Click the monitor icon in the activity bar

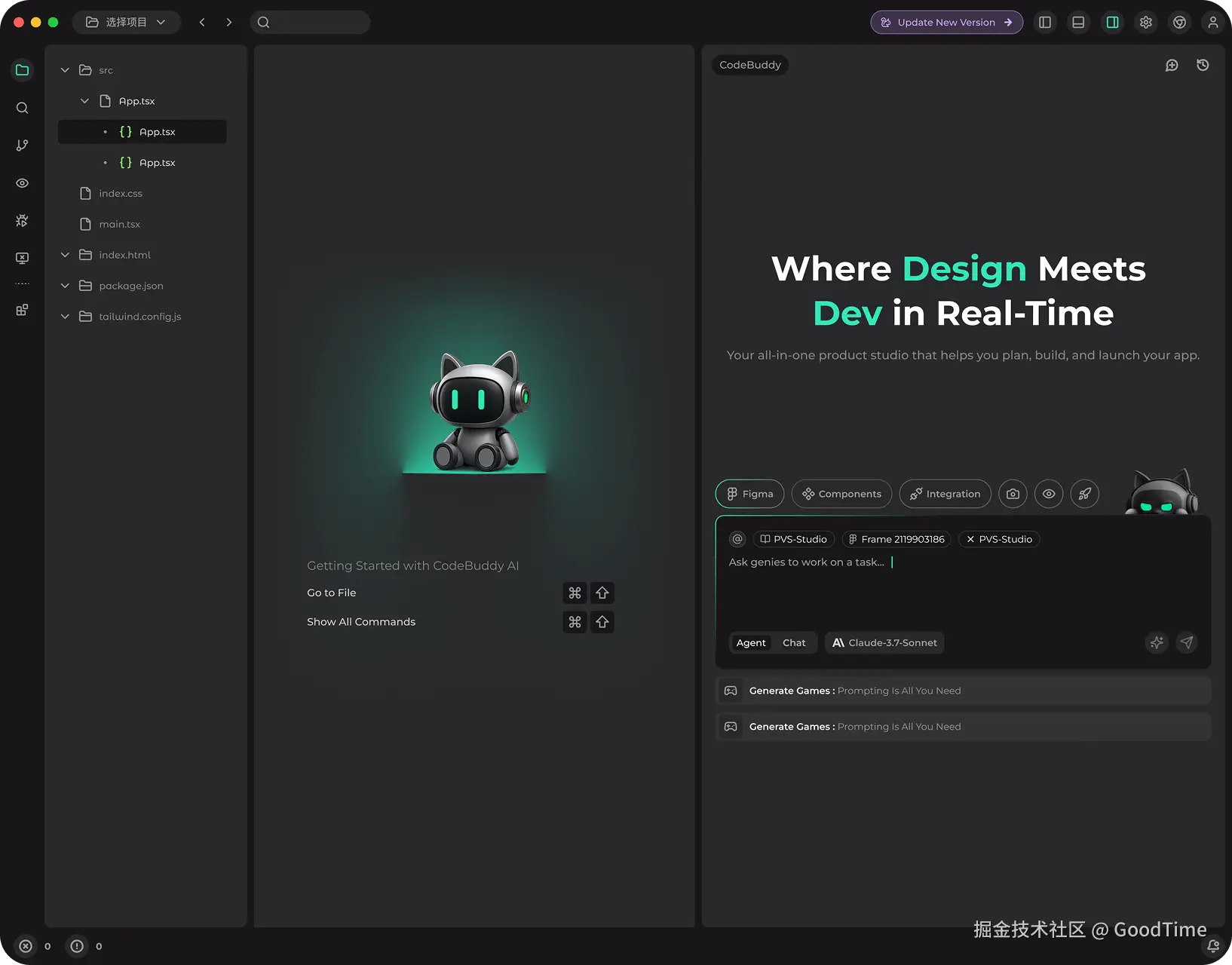[23, 258]
